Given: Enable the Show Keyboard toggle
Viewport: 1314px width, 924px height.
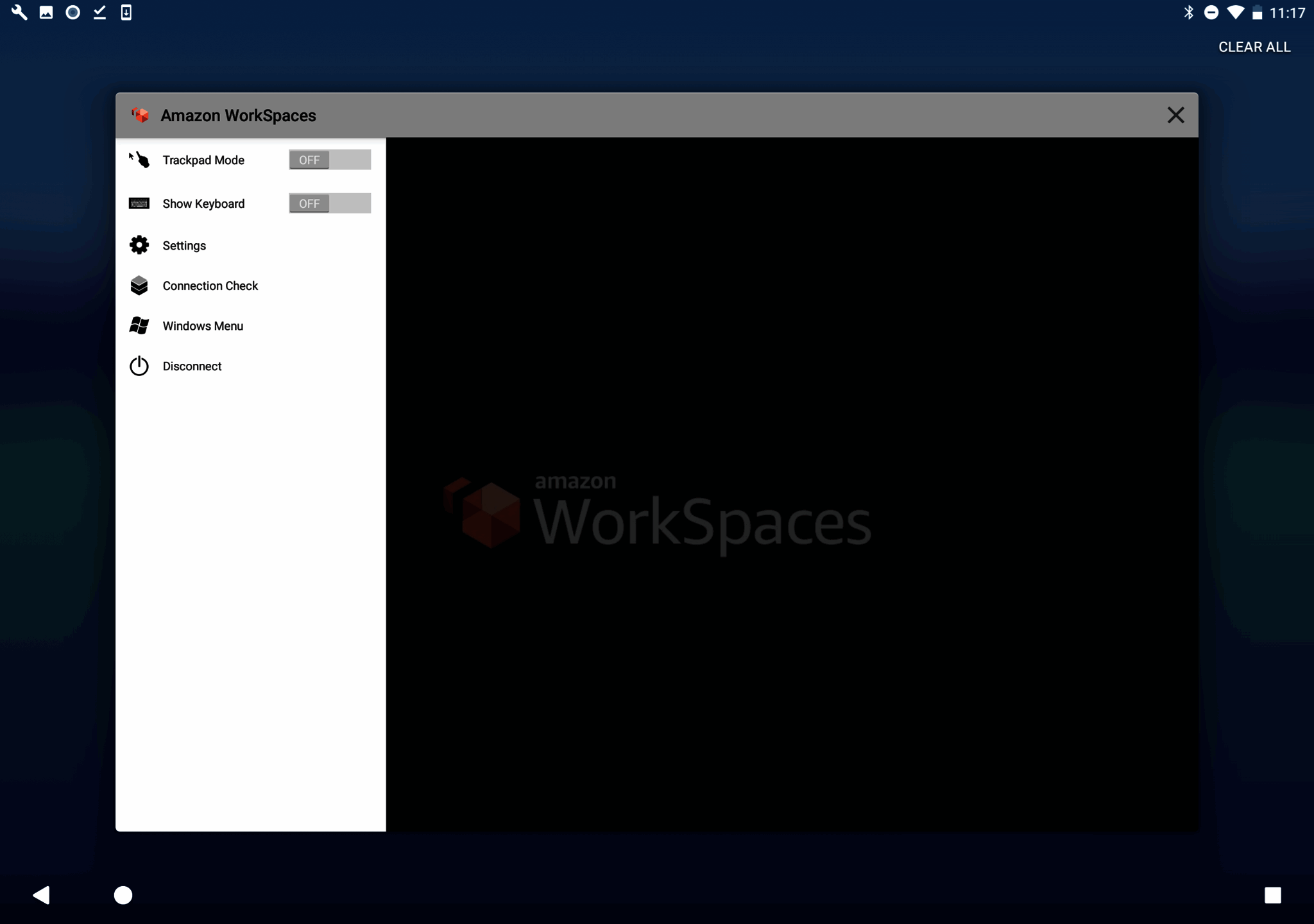Looking at the screenshot, I should click(x=330, y=203).
